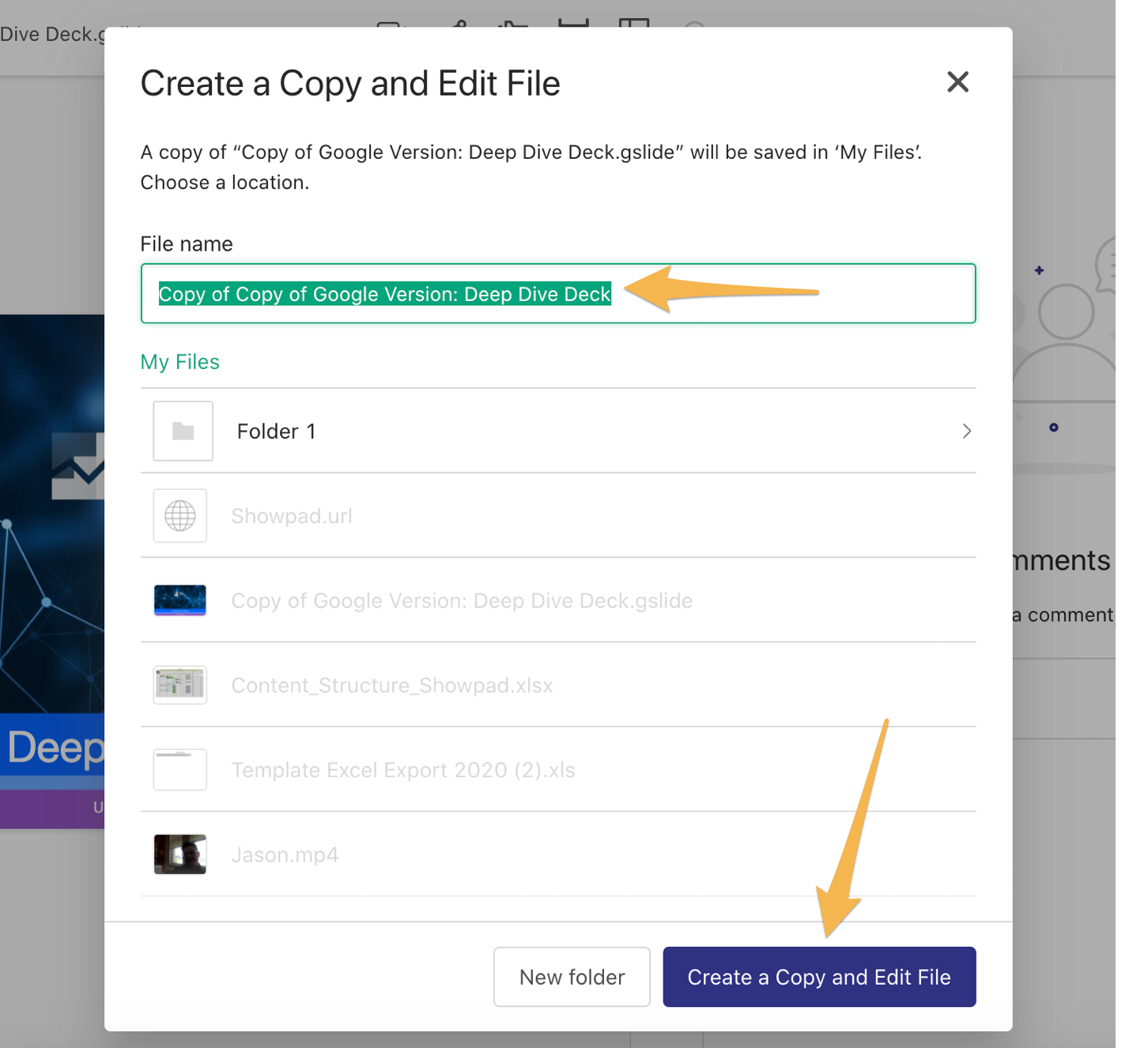Select the Showpad.url file name
Screen dimensions: 1148x1048
[x=292, y=516]
